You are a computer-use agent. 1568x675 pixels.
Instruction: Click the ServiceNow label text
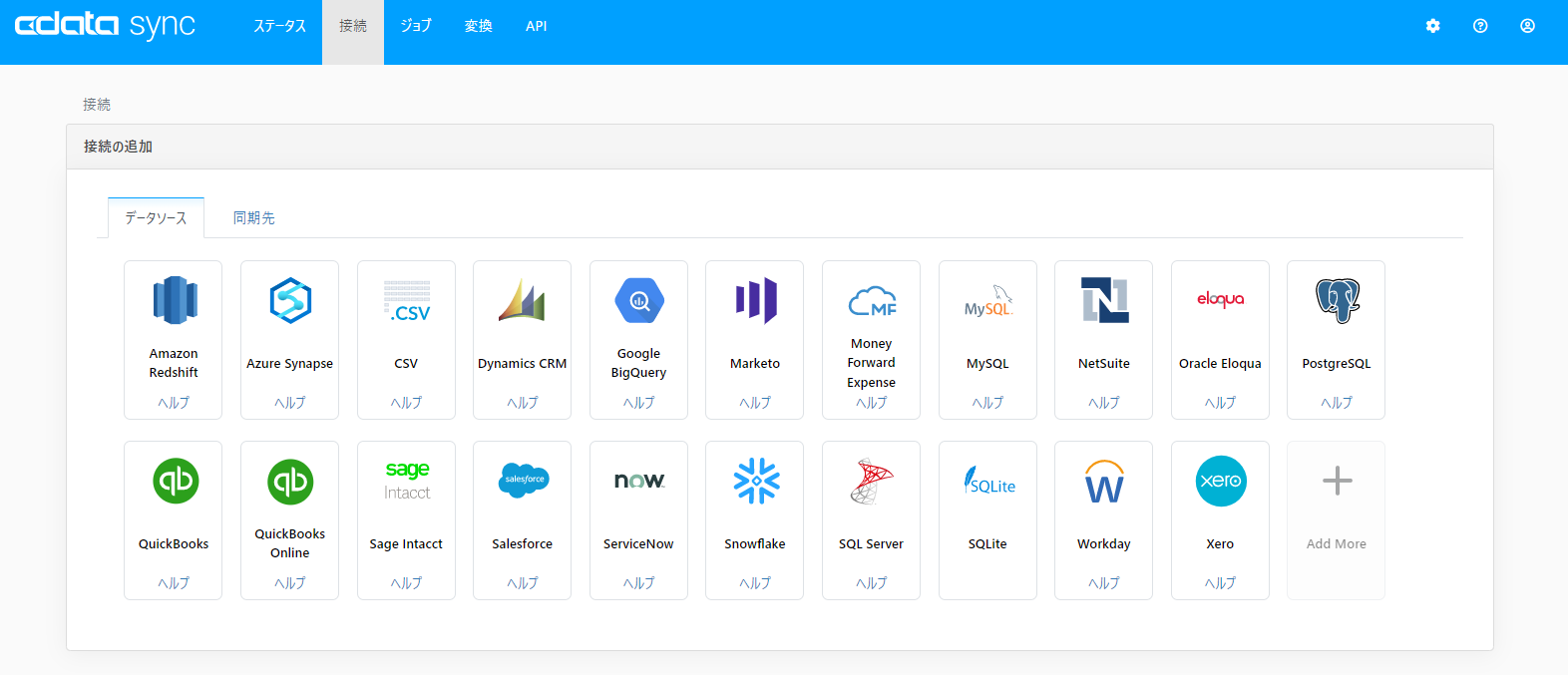tap(638, 544)
